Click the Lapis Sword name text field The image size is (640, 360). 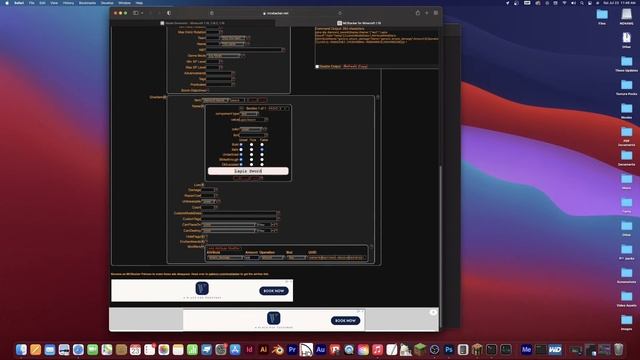[248, 171]
